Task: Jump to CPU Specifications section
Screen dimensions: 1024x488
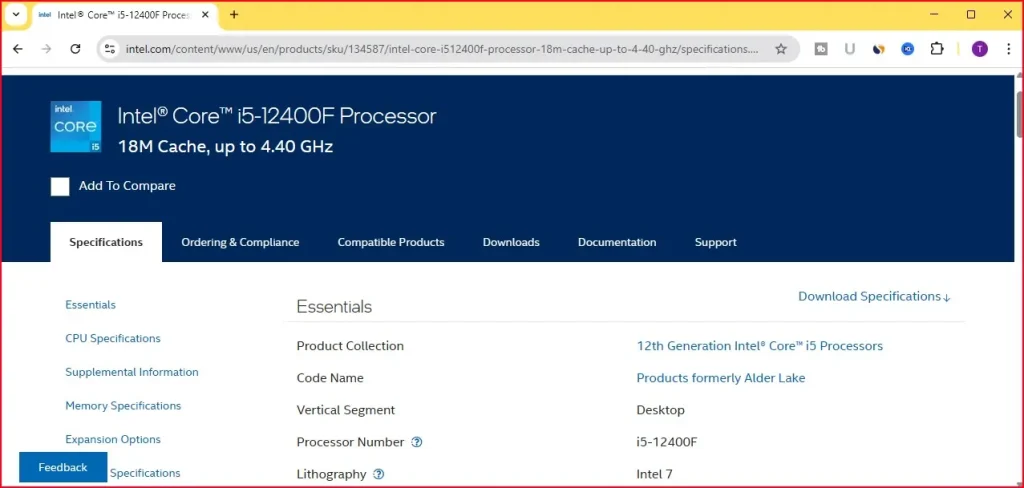Action: click(x=113, y=338)
